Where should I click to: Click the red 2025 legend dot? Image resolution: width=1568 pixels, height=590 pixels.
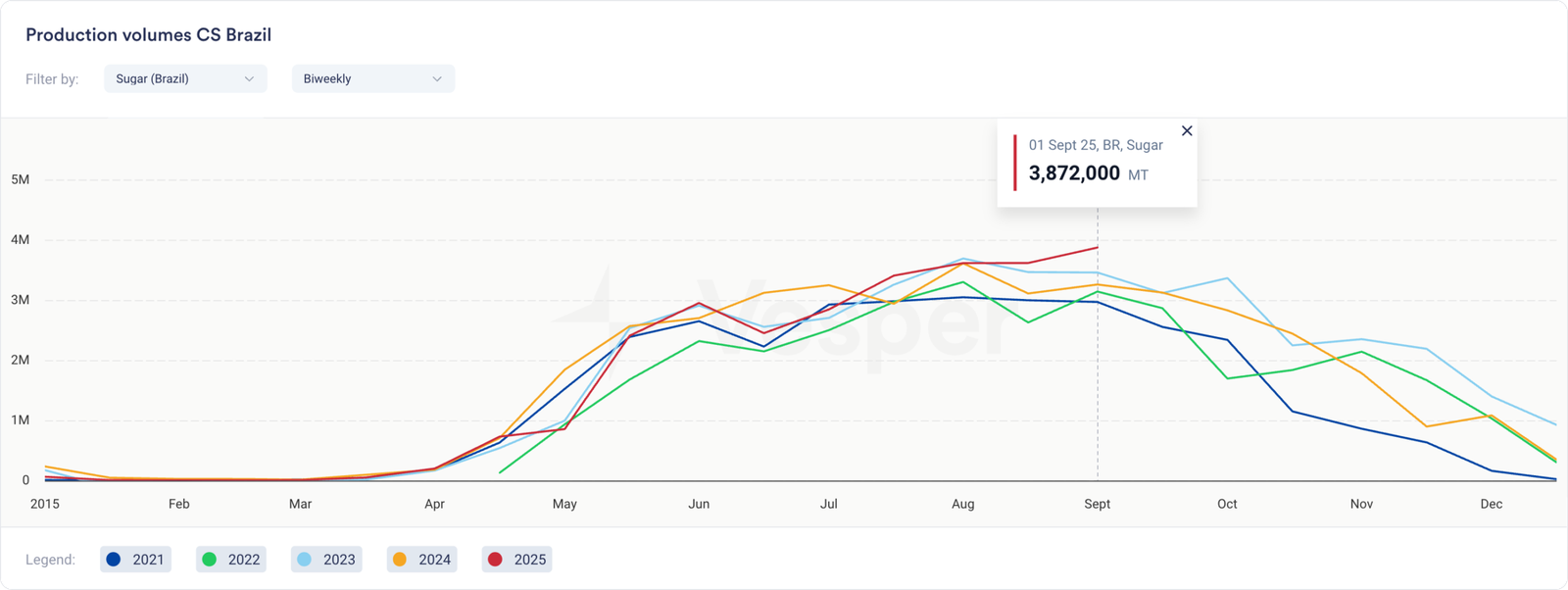click(x=495, y=560)
